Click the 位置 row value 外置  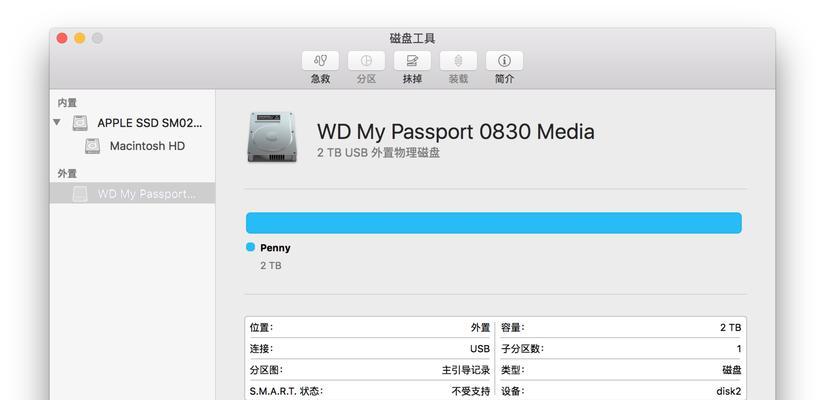480,327
